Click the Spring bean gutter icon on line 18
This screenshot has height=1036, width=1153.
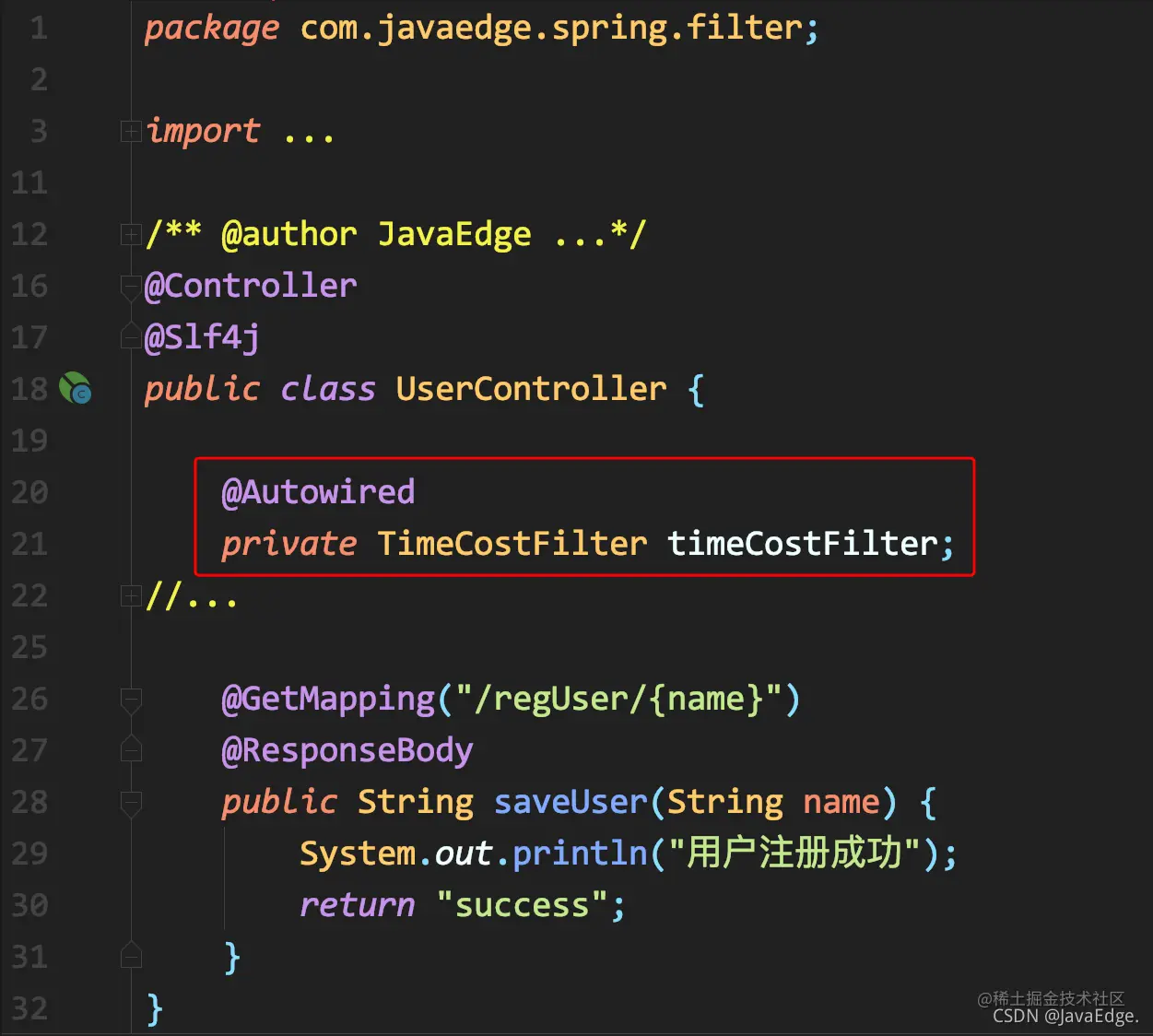[76, 388]
